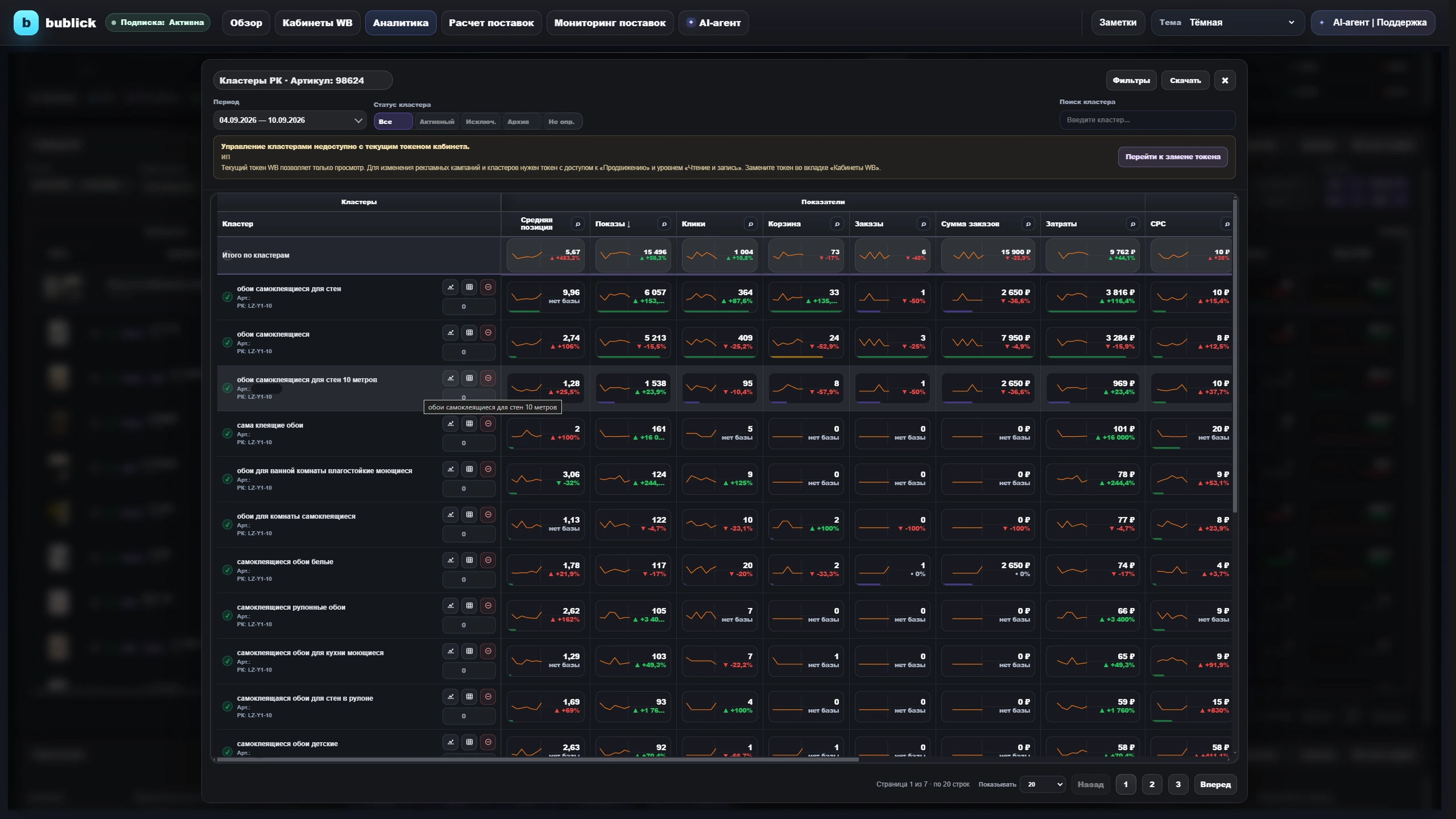Select «Исключ.» cluster status filter
Viewport: 1456px width, 819px height.
tap(481, 122)
